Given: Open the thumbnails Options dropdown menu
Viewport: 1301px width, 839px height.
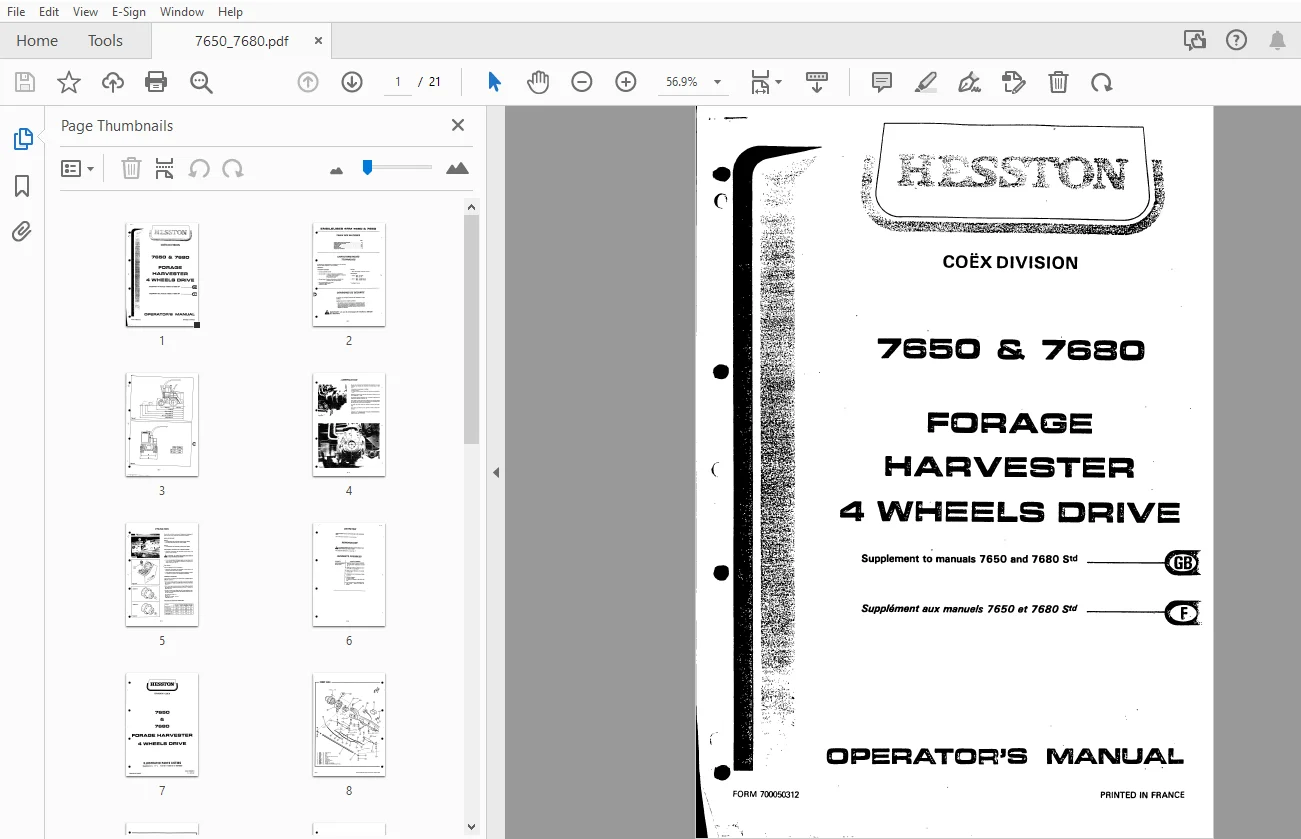Looking at the screenshot, I should pos(77,168).
